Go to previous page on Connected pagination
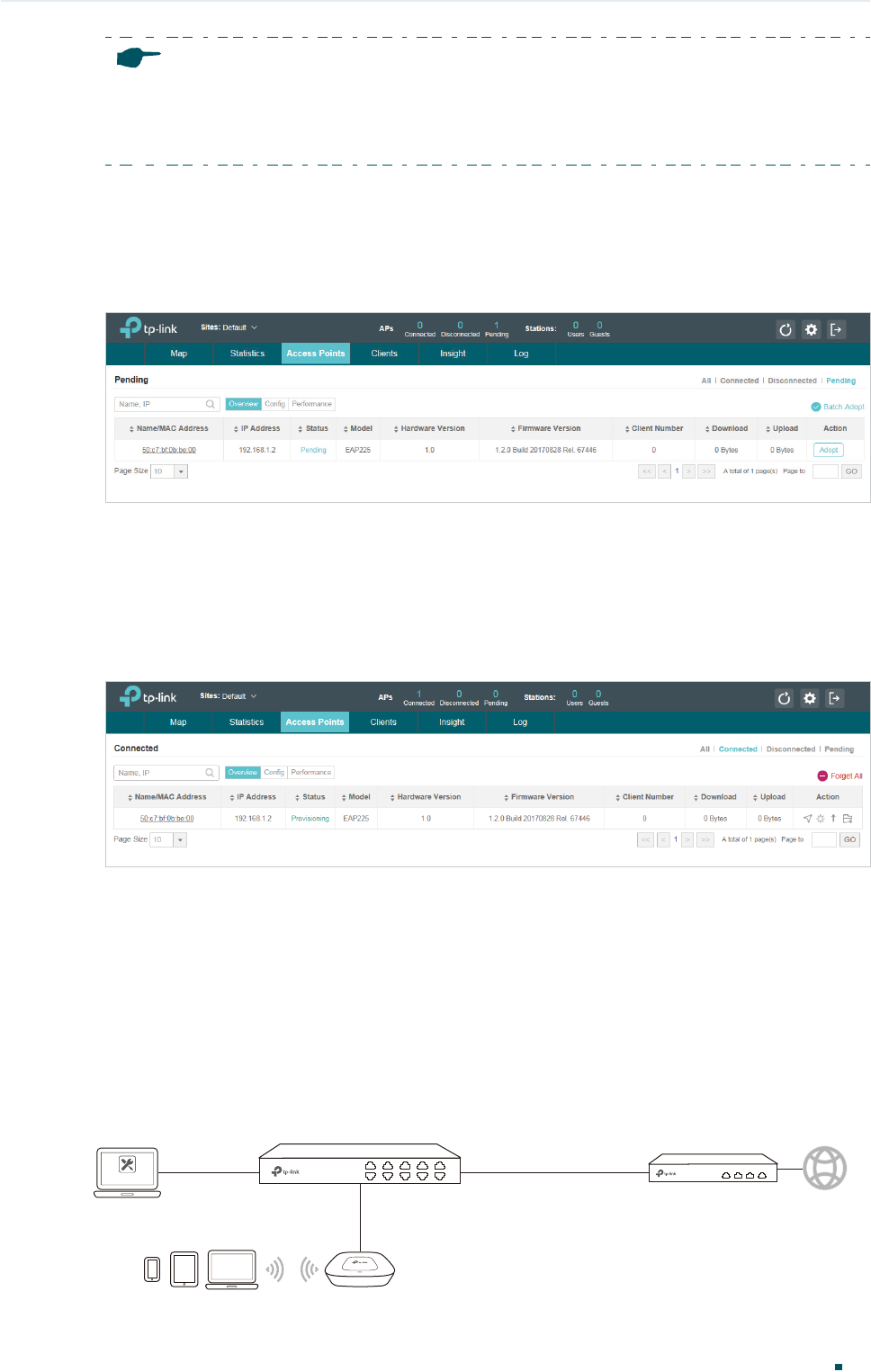This screenshot has height=1372, width=871. (663, 839)
